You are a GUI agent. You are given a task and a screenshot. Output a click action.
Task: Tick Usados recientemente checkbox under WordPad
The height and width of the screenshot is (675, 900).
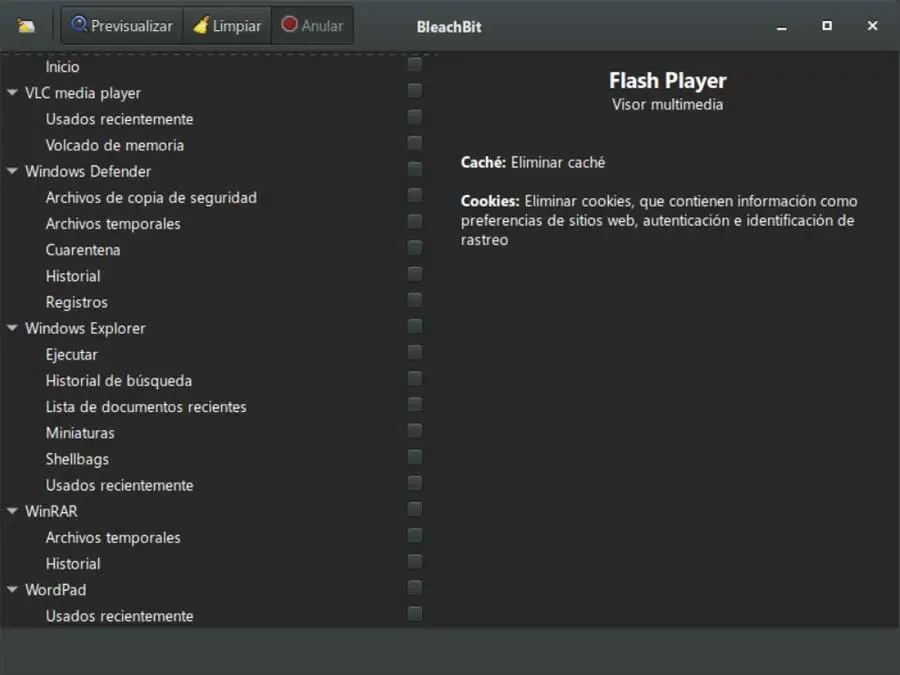point(414,613)
